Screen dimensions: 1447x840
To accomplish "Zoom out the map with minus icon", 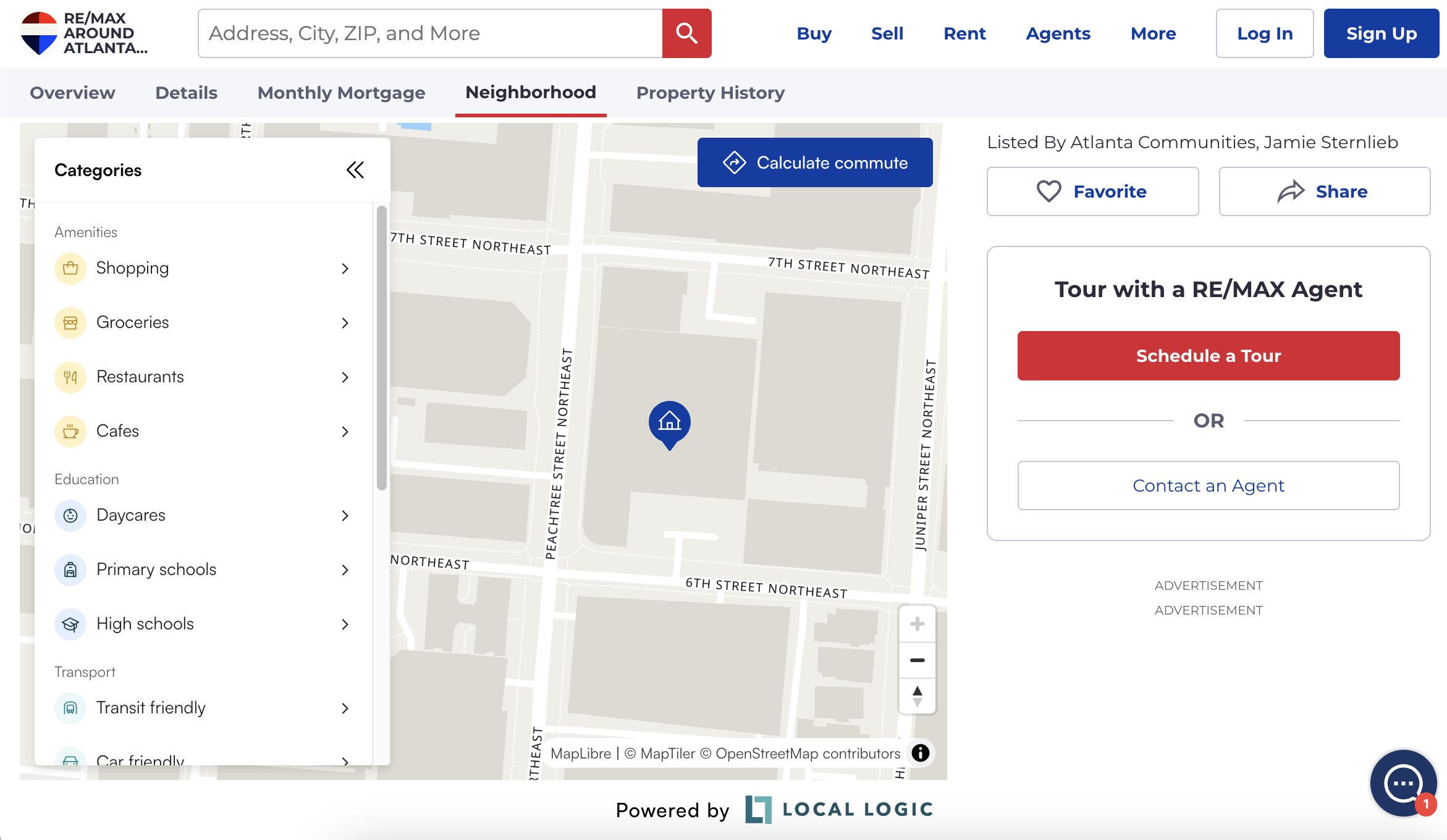I will point(917,660).
